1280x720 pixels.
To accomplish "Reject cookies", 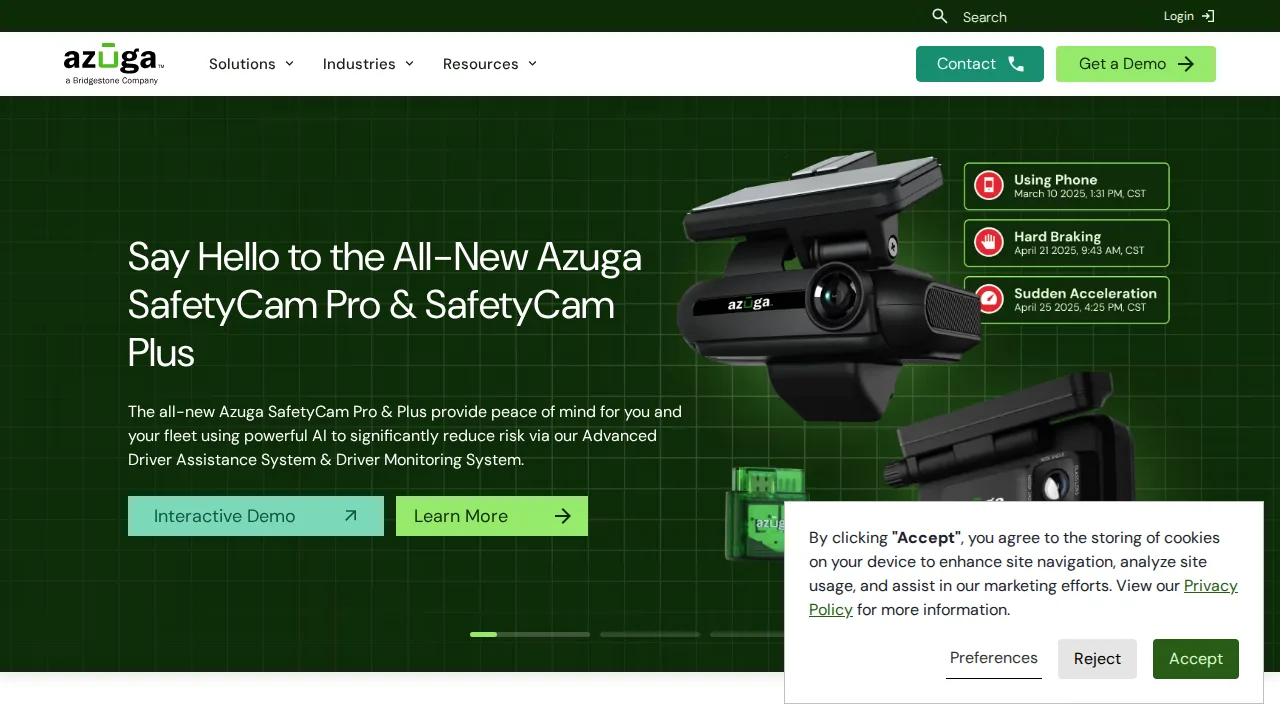I will 1097,659.
